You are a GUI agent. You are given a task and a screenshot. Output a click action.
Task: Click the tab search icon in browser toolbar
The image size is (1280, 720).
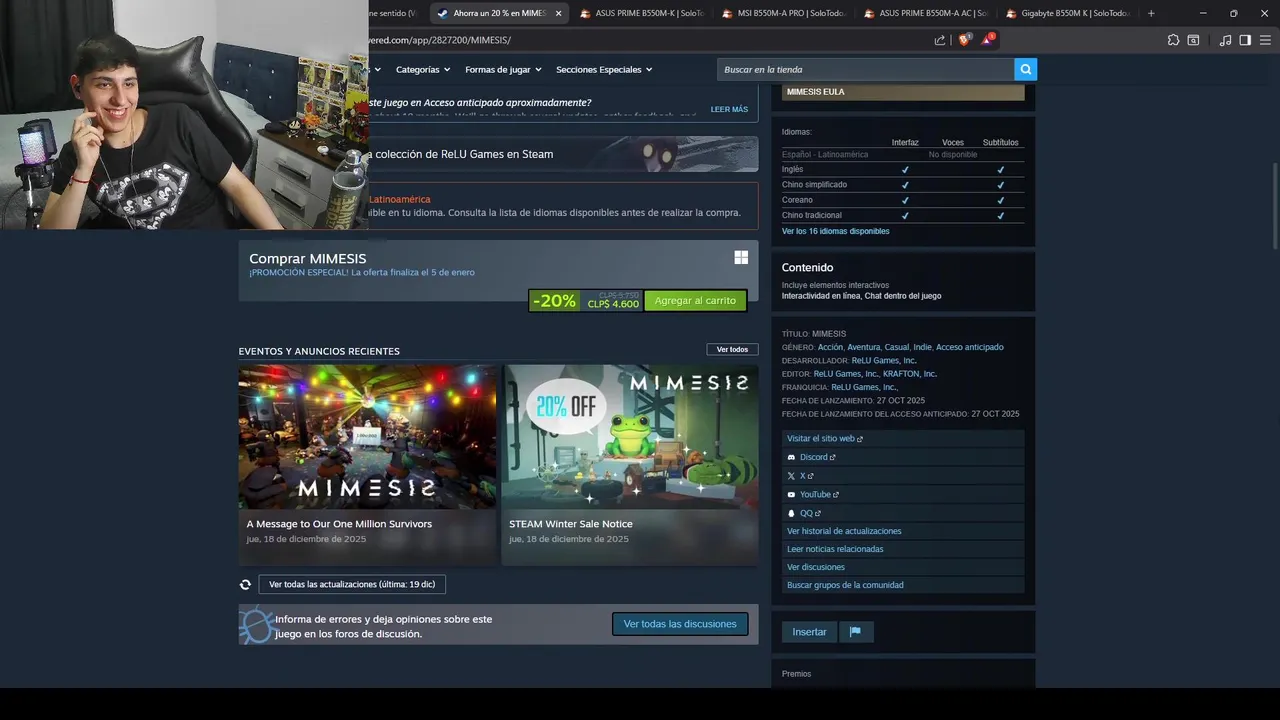(1193, 40)
